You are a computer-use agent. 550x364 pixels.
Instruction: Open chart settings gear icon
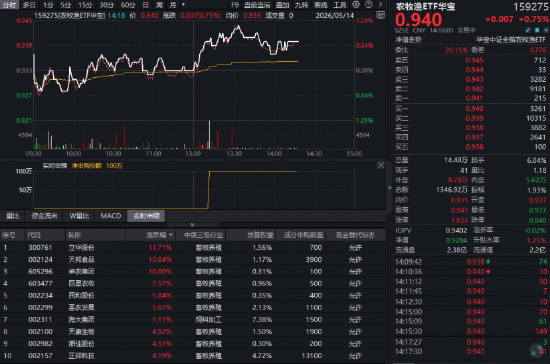tap(356, 5)
